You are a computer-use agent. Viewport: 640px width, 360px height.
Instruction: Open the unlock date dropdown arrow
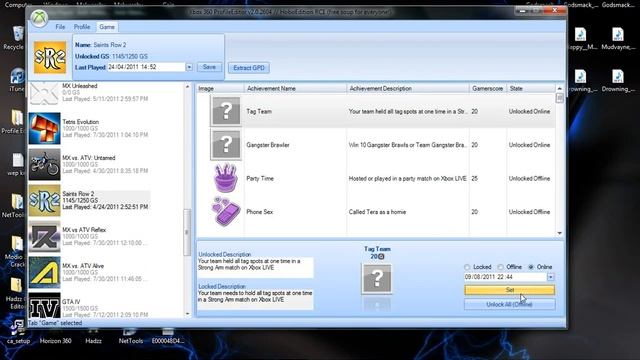click(551, 277)
